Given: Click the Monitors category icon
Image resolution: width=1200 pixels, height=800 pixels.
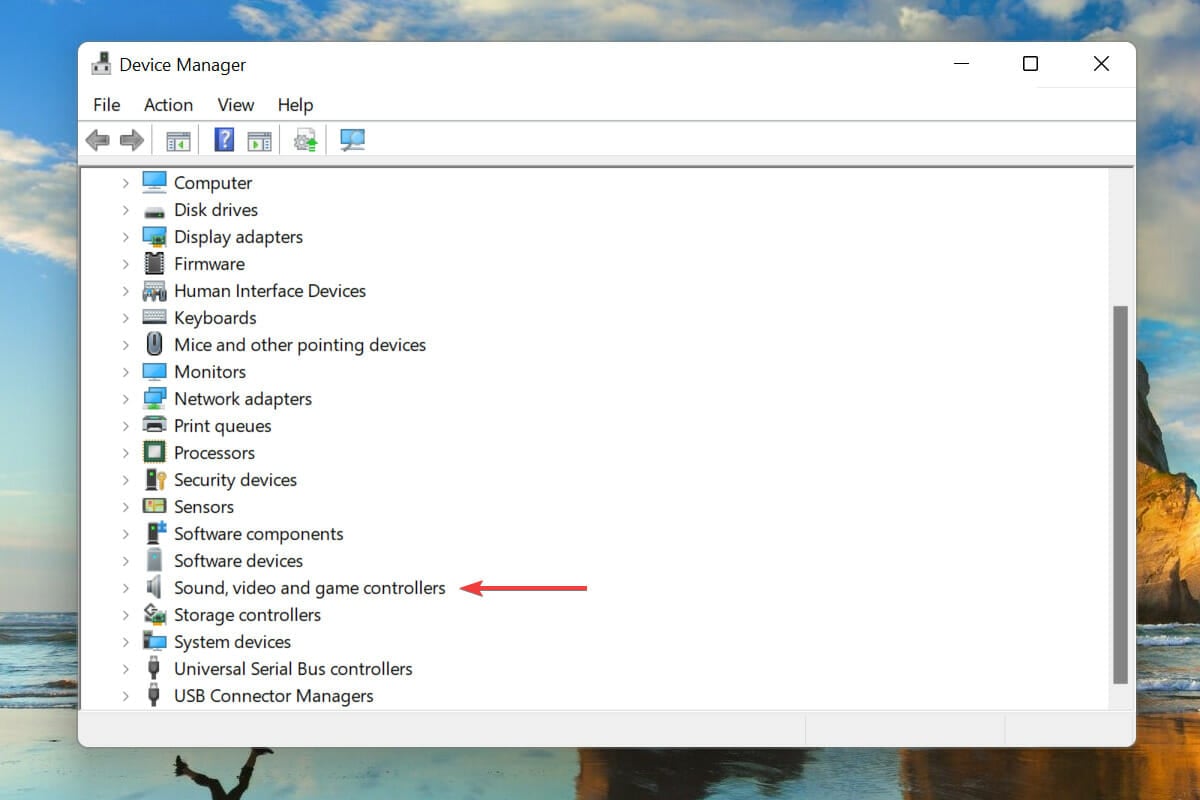Looking at the screenshot, I should (154, 371).
